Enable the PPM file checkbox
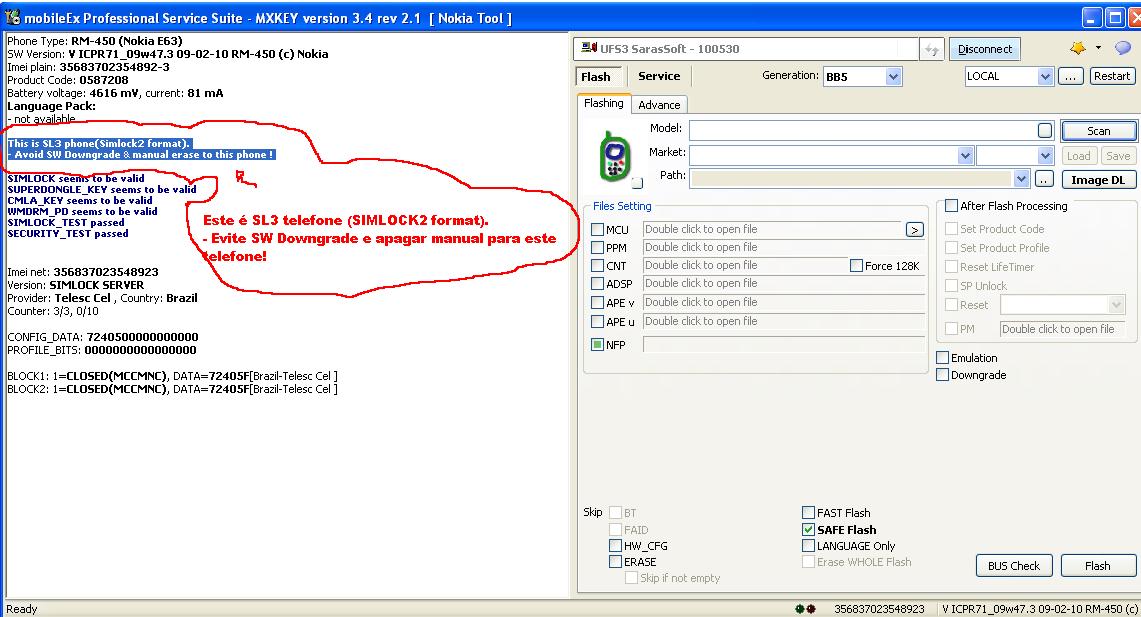Viewport: 1141px width, 617px height. click(597, 247)
